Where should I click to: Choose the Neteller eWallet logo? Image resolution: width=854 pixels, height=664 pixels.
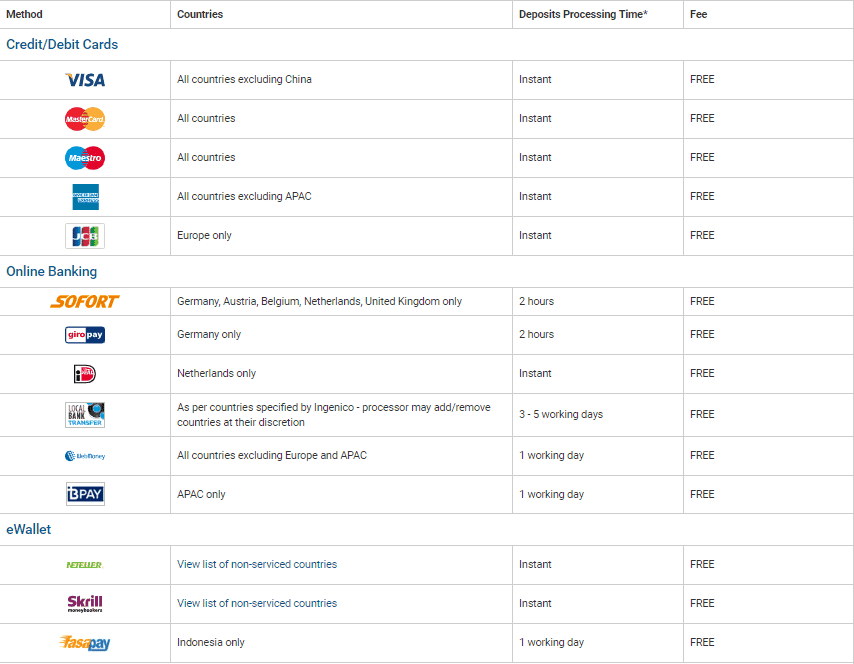85,565
